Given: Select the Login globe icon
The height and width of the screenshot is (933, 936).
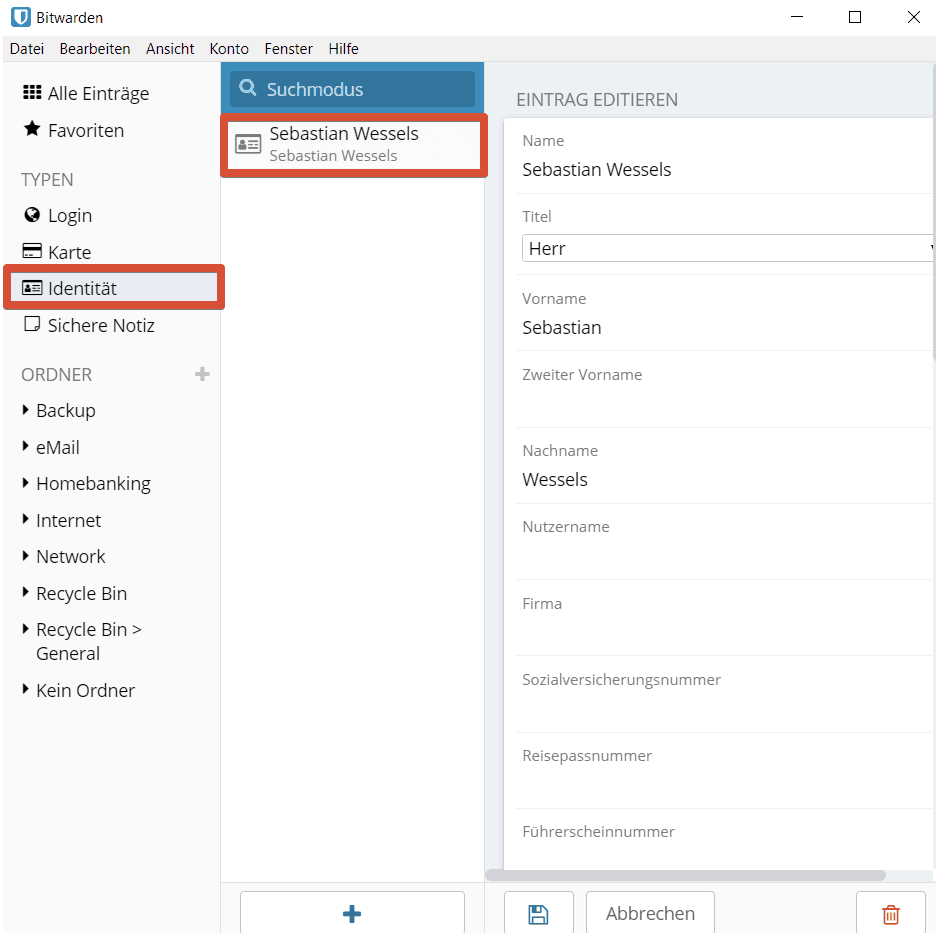Looking at the screenshot, I should [32, 215].
